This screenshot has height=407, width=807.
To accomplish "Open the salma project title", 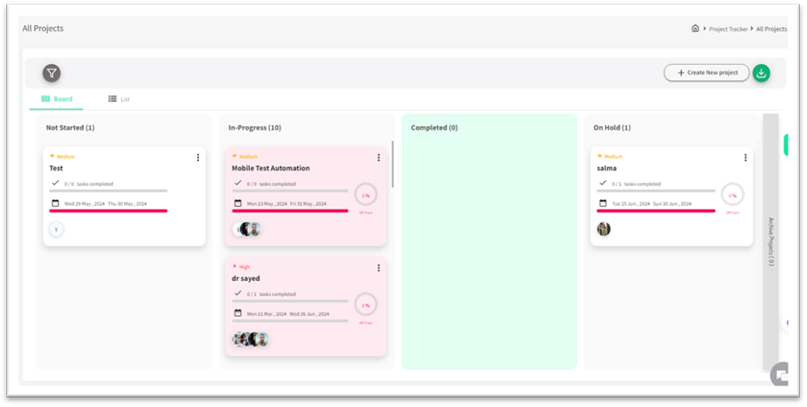I will click(x=607, y=168).
